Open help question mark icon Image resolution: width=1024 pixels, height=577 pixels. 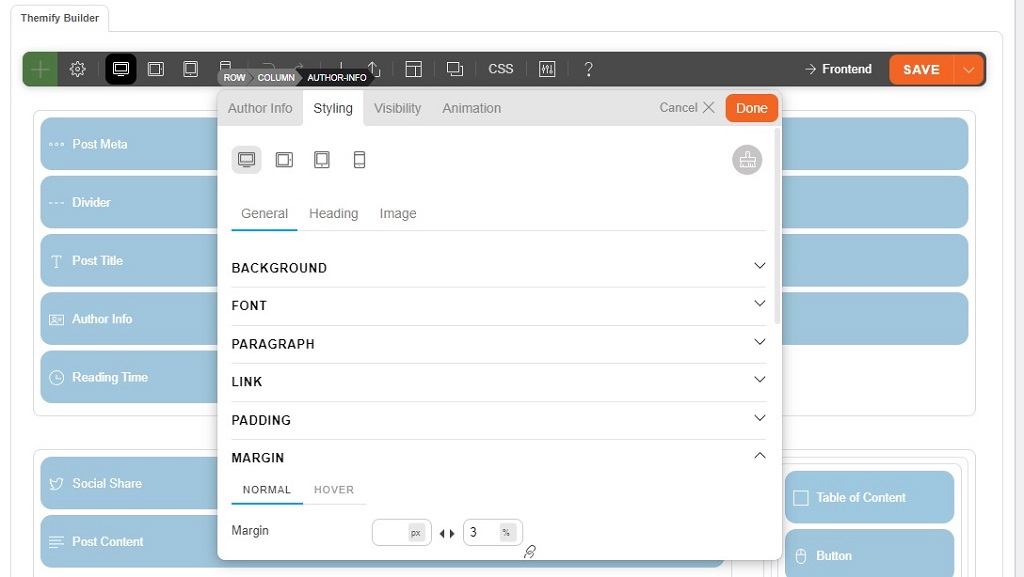click(x=588, y=69)
